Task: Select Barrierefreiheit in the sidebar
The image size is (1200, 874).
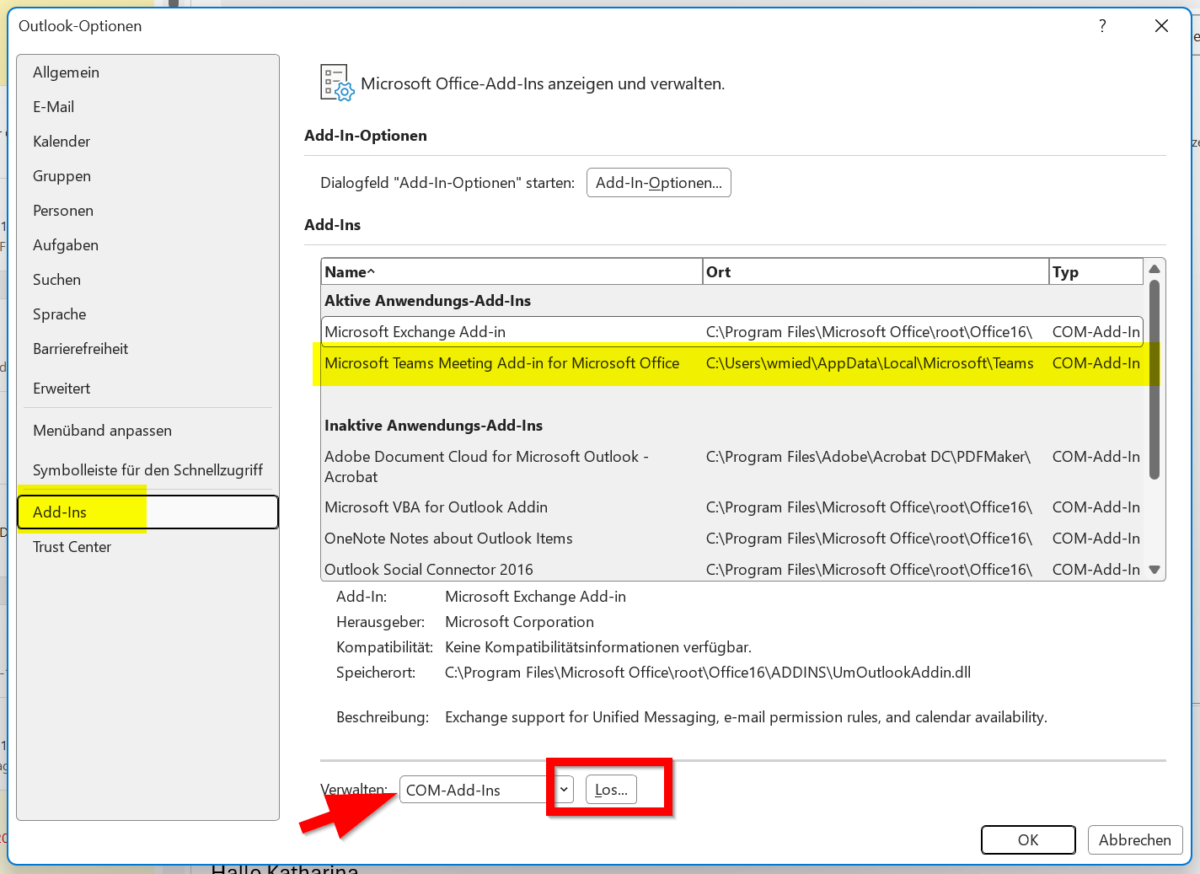Action: [147, 348]
